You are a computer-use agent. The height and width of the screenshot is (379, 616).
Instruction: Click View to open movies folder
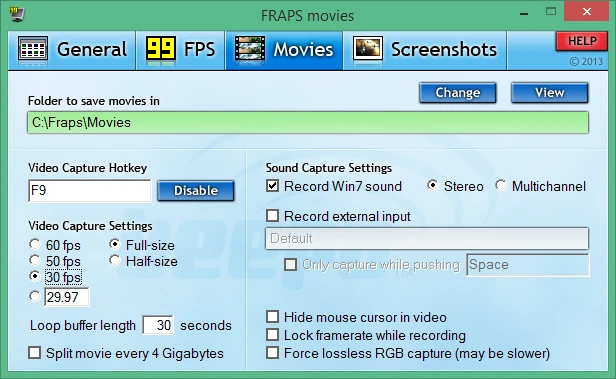click(550, 93)
